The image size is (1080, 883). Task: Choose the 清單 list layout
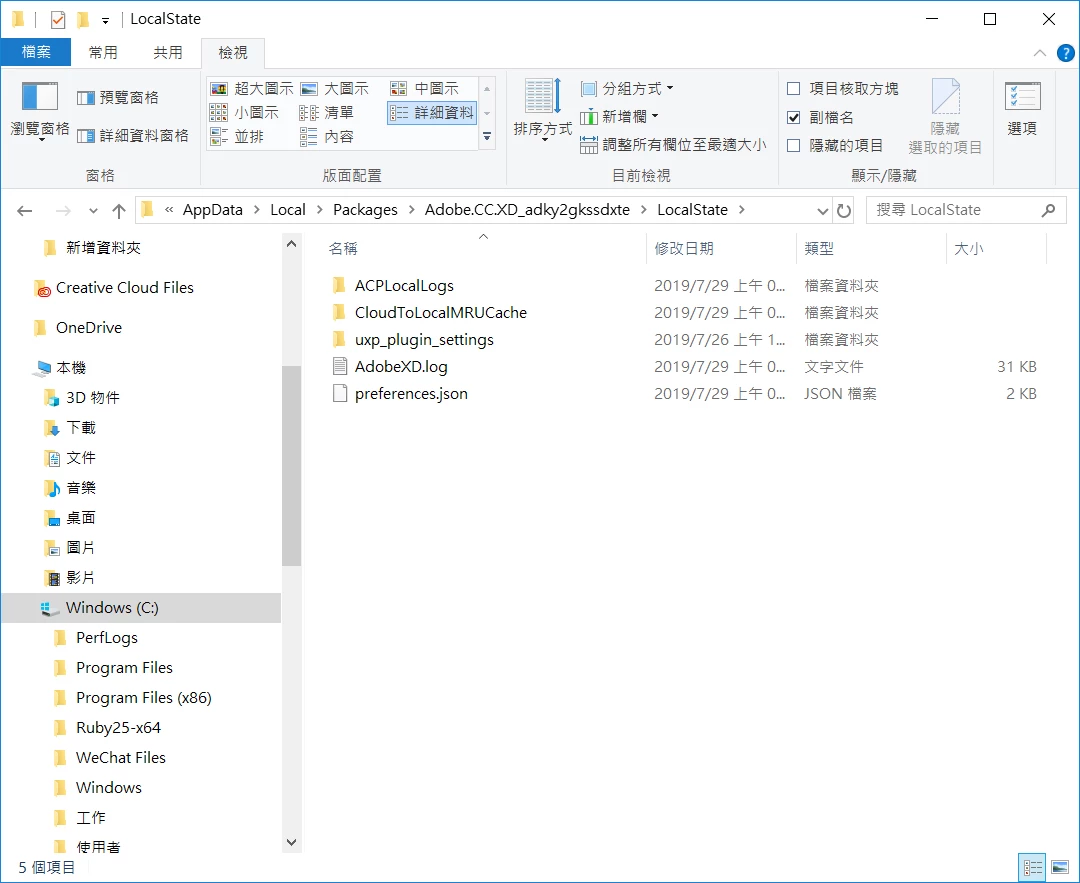(x=326, y=112)
